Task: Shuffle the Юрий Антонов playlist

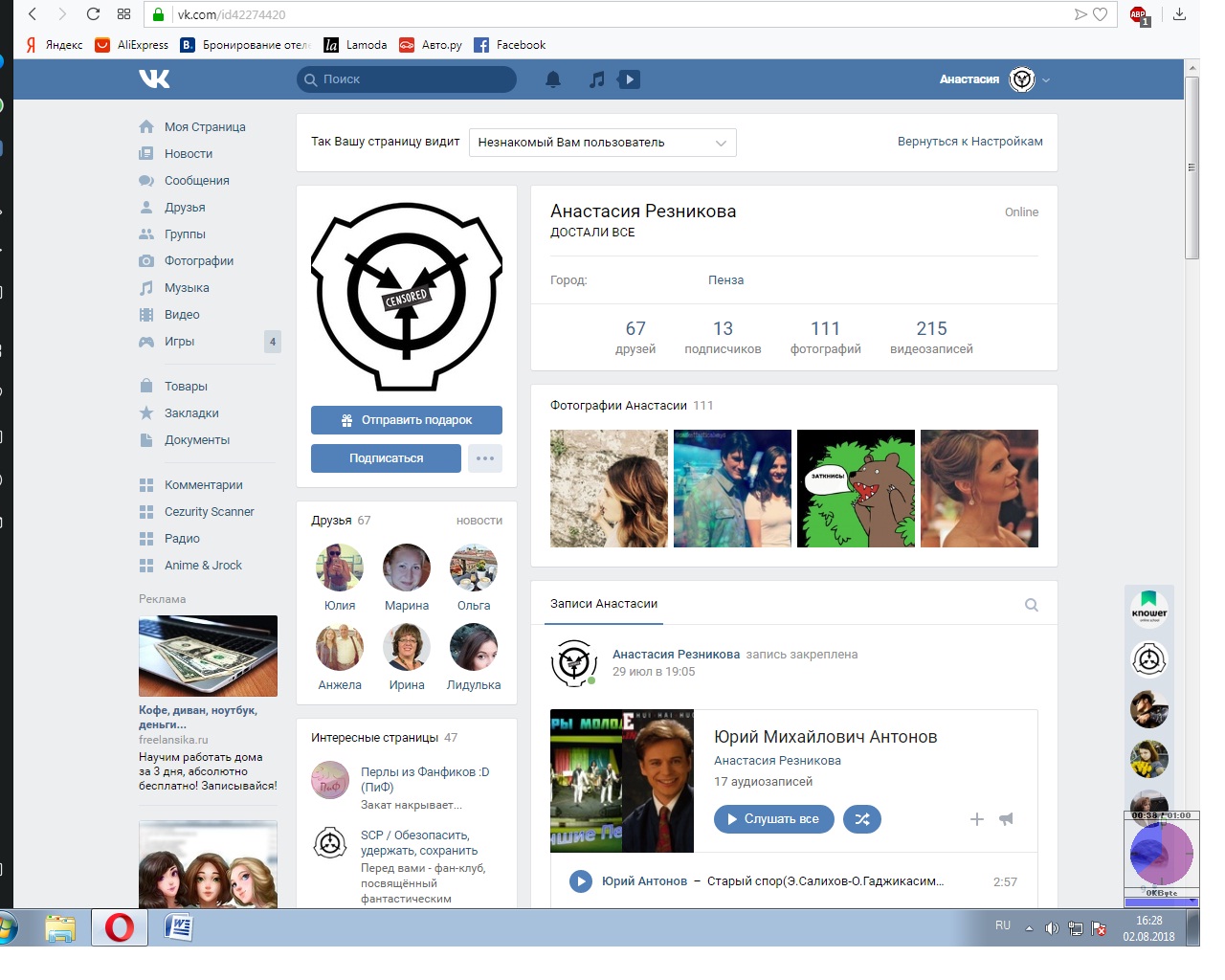Action: click(861, 819)
